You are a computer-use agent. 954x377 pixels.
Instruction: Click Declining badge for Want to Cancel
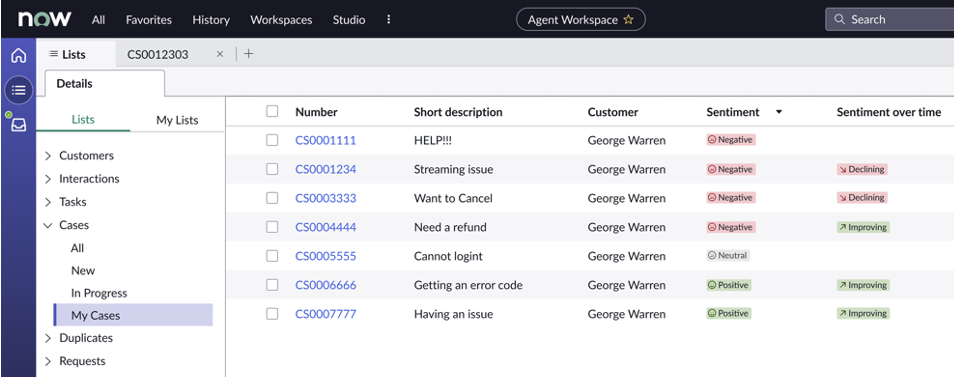(862, 198)
